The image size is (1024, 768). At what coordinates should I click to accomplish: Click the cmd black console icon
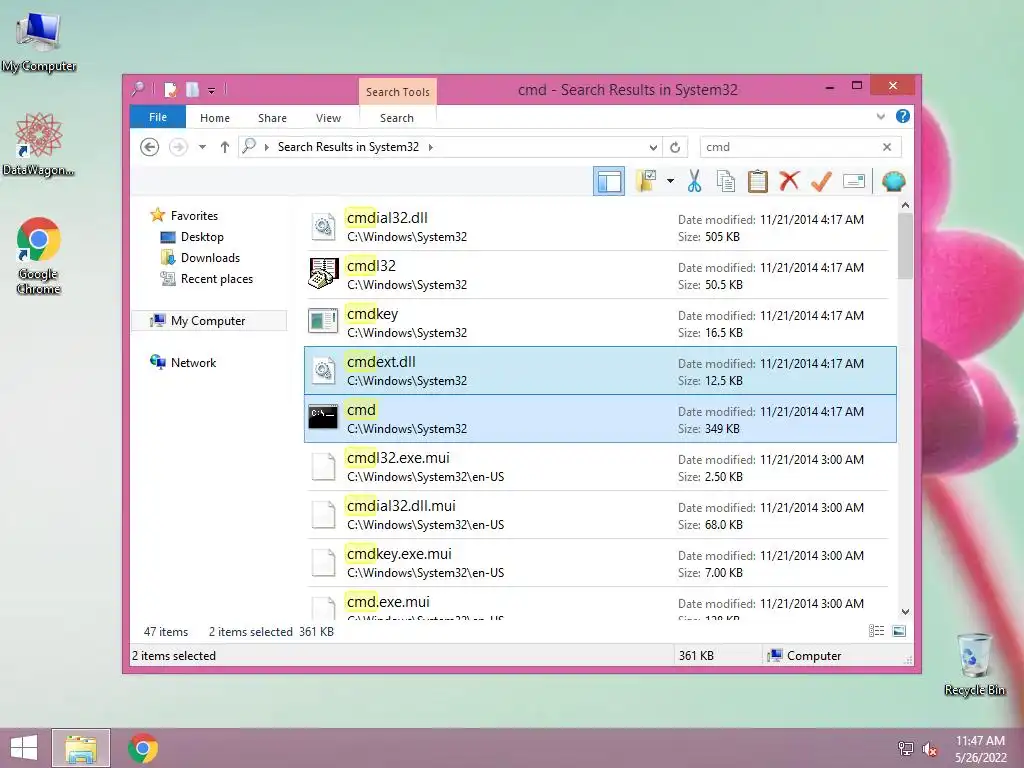click(x=323, y=417)
